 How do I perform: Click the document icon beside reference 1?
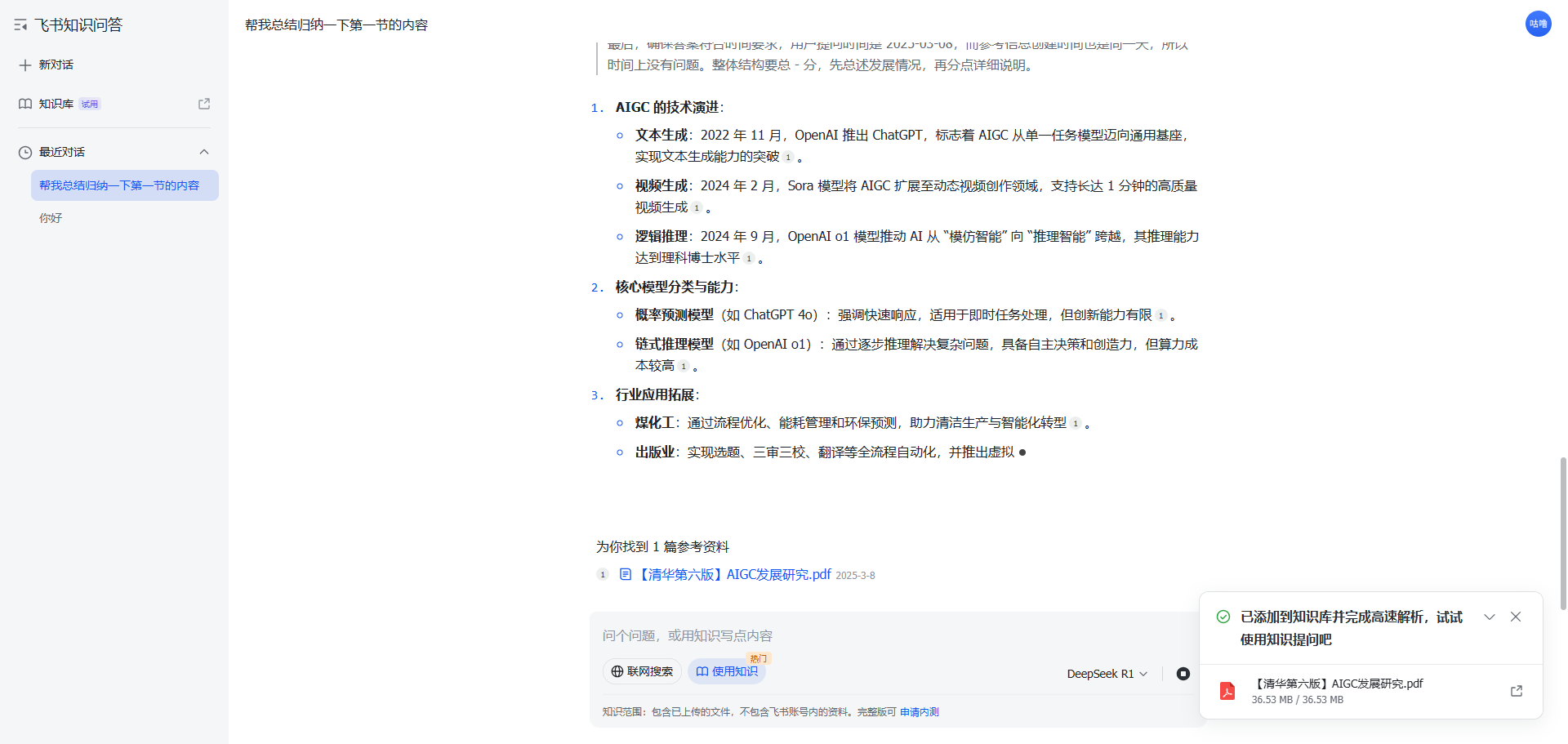click(626, 574)
